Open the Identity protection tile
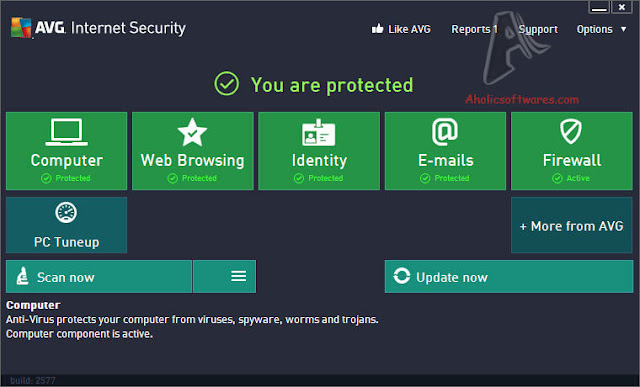This screenshot has width=640, height=387. [x=319, y=151]
